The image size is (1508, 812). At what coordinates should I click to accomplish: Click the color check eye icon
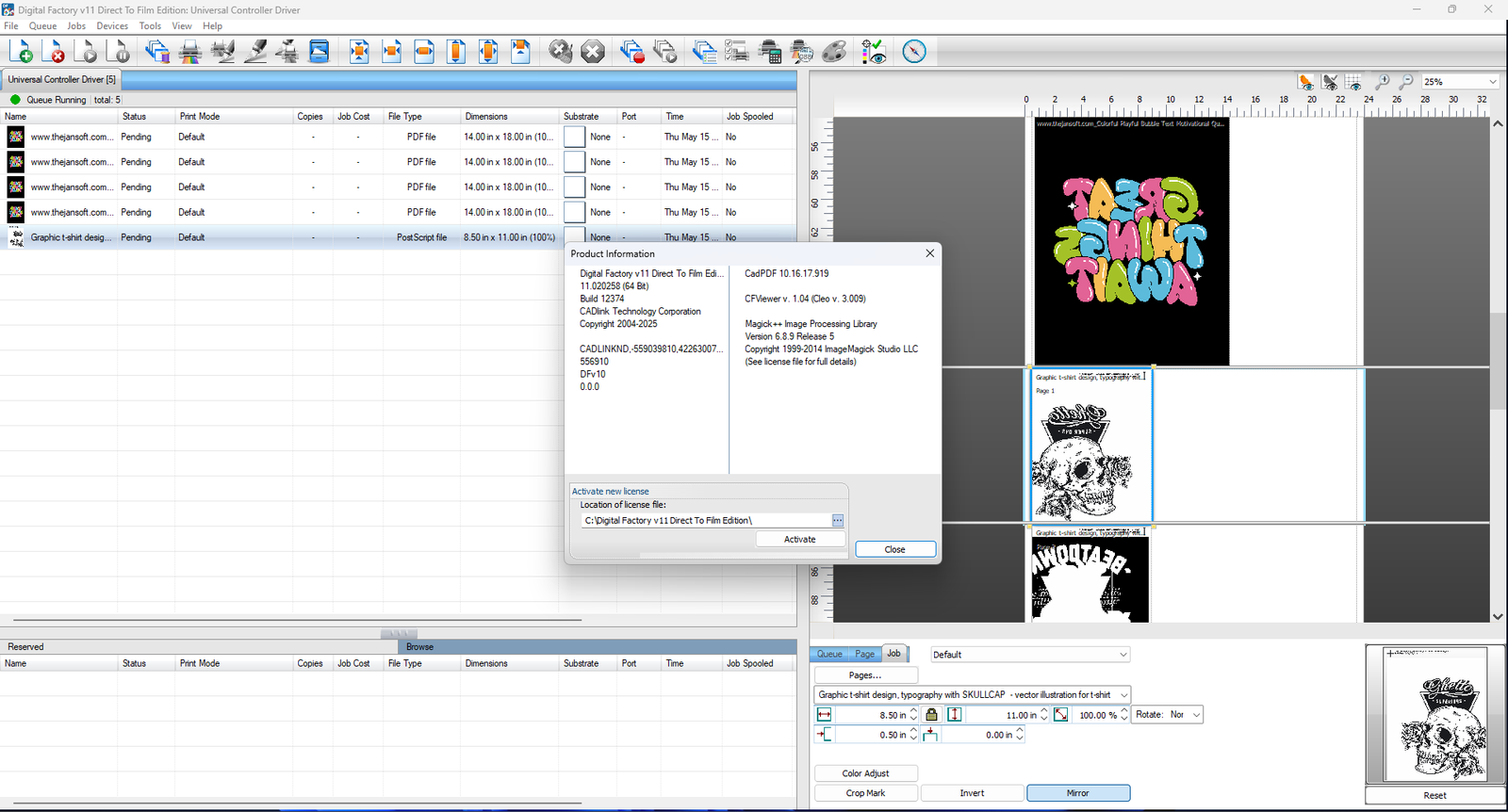tap(874, 52)
